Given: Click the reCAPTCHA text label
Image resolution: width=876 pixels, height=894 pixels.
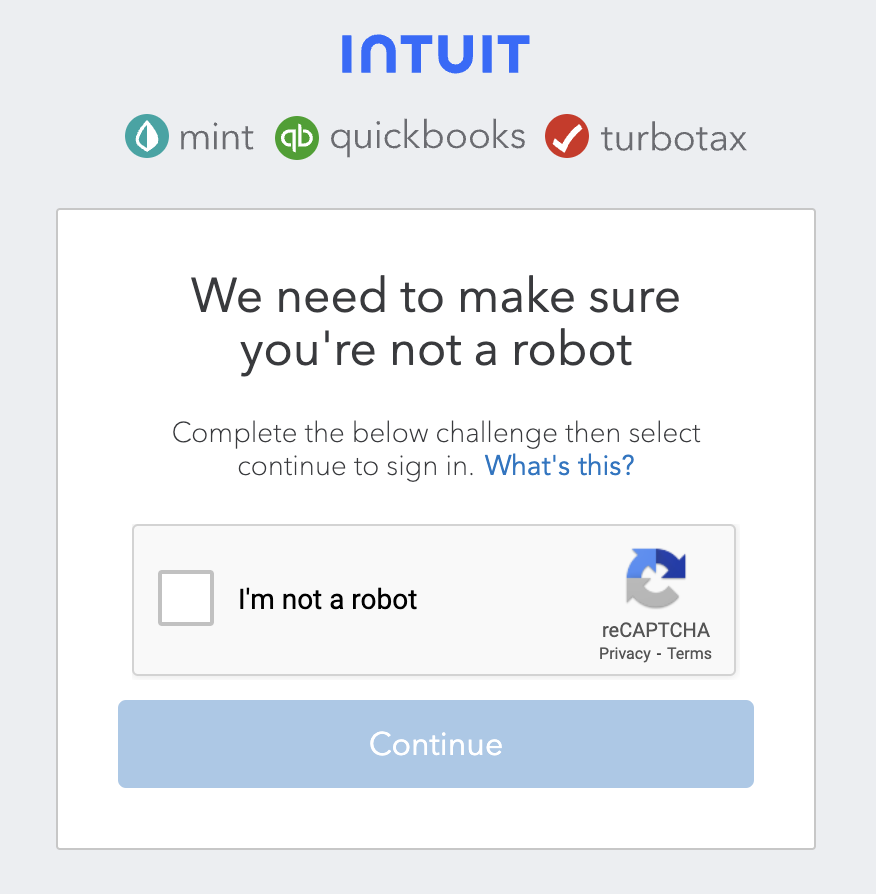Looking at the screenshot, I should pos(655,631).
